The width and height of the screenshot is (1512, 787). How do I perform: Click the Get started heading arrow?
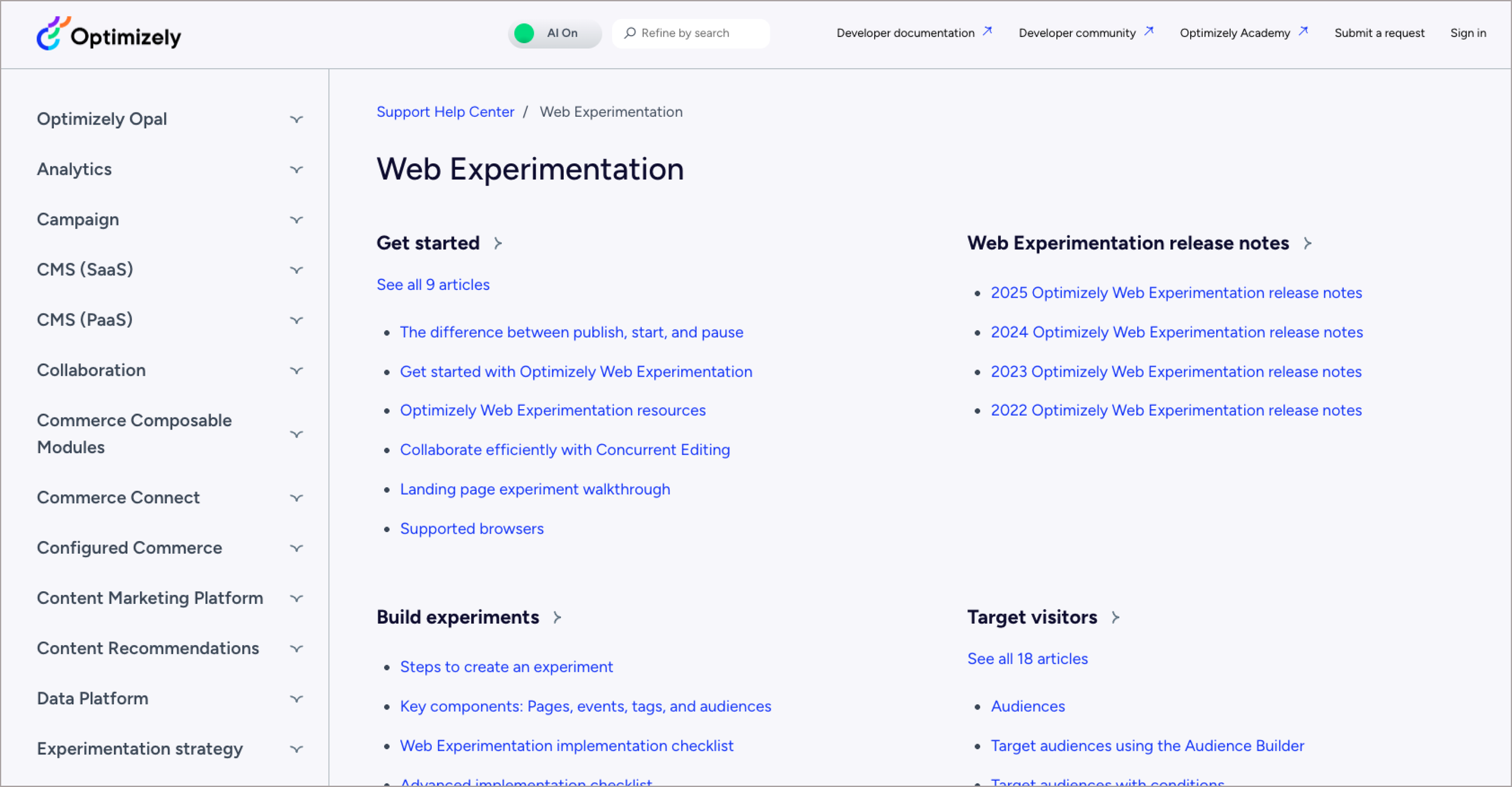[498, 244]
